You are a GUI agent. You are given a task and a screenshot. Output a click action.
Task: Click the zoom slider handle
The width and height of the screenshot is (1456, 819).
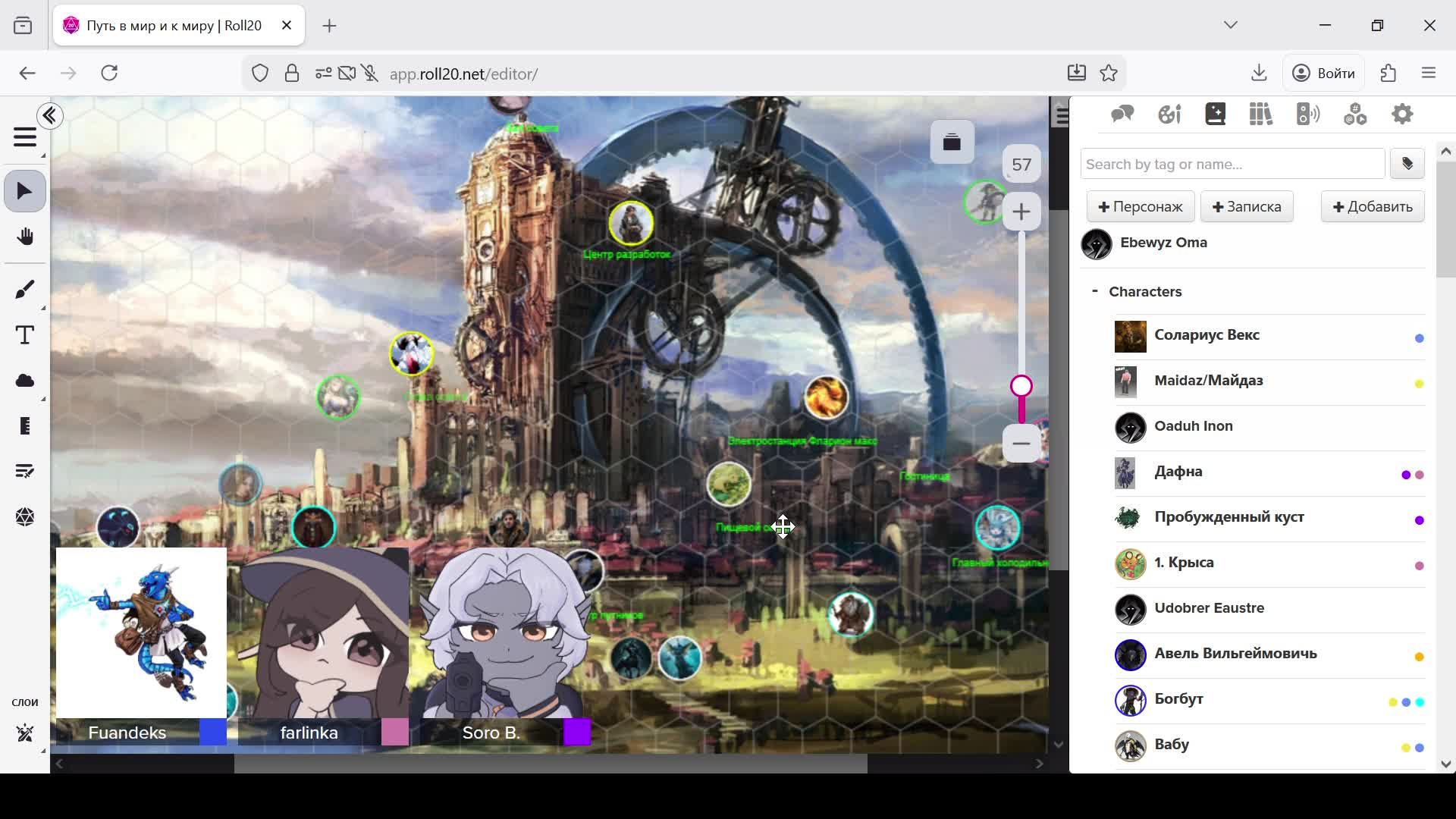click(1021, 387)
